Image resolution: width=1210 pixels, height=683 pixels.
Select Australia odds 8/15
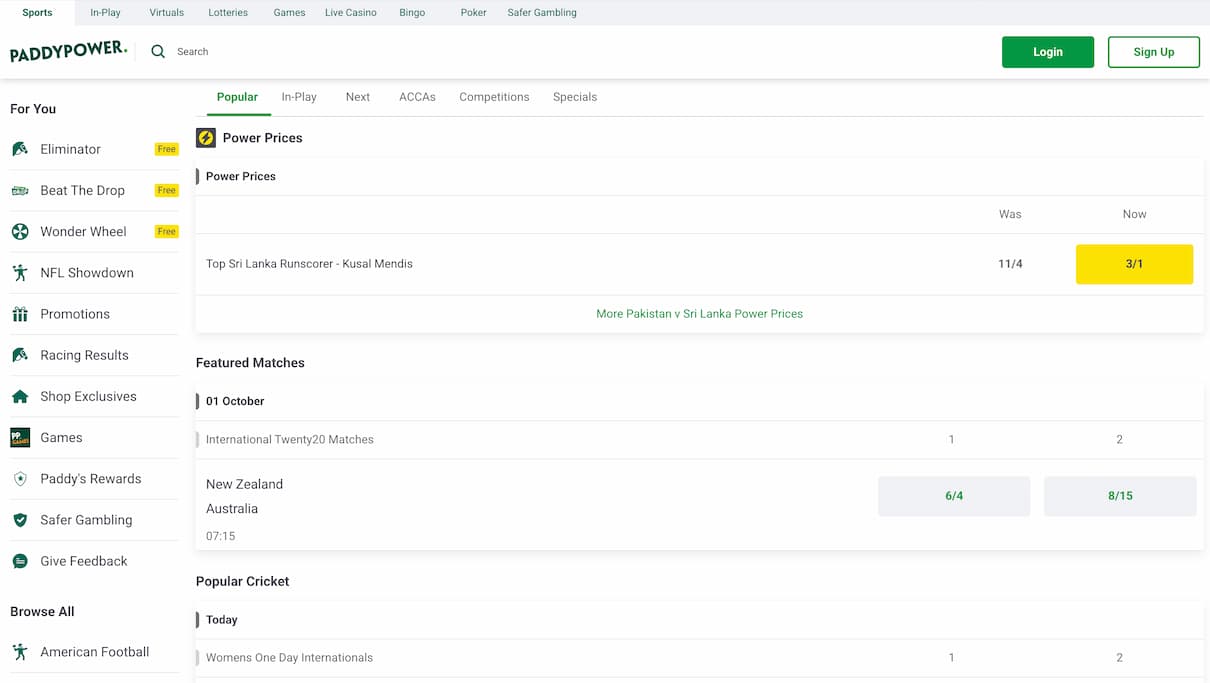(1120, 496)
